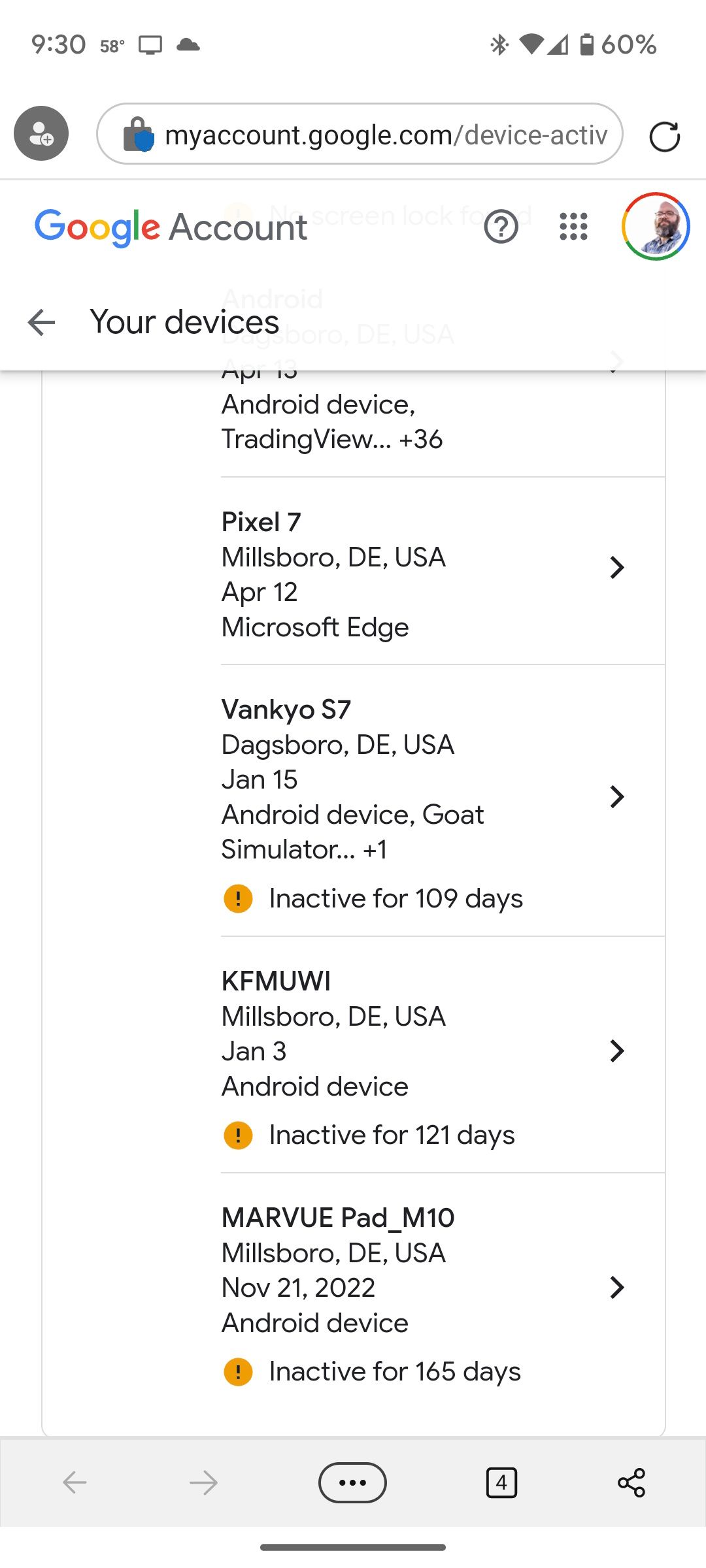Tap the browser reload icon

(664, 137)
